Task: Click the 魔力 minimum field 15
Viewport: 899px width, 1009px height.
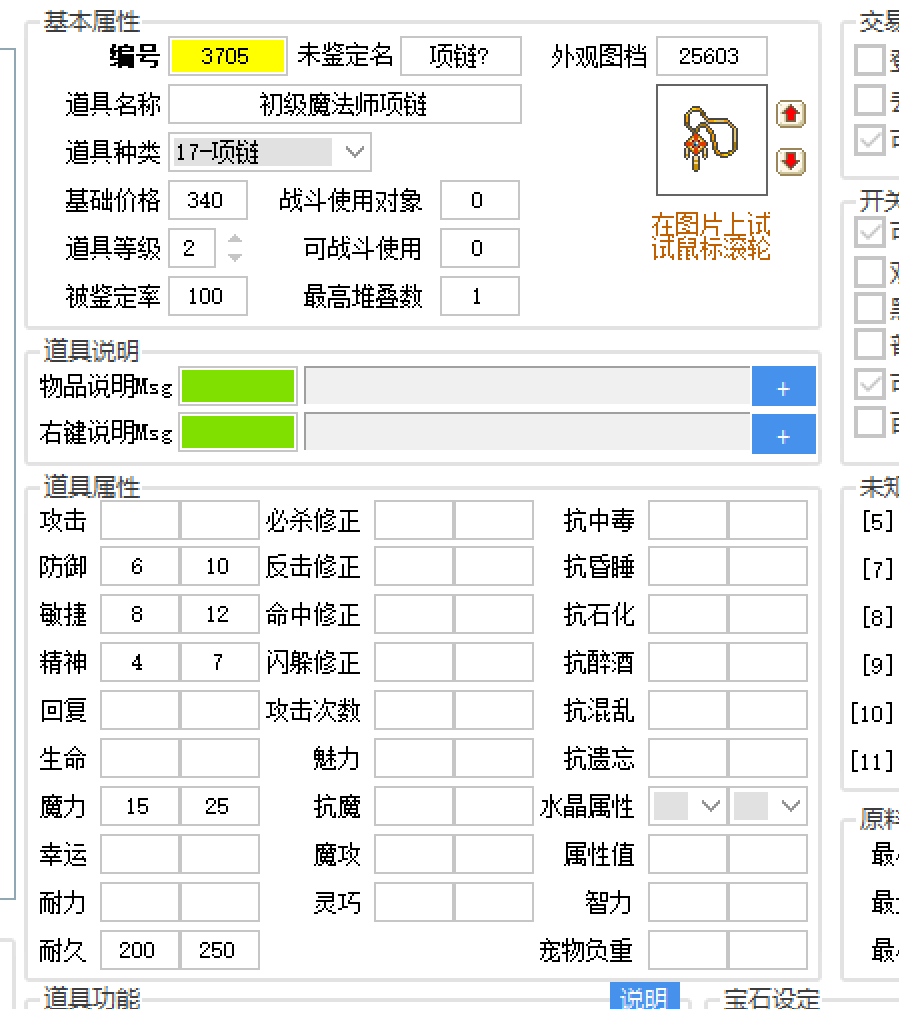Action: pos(140,806)
